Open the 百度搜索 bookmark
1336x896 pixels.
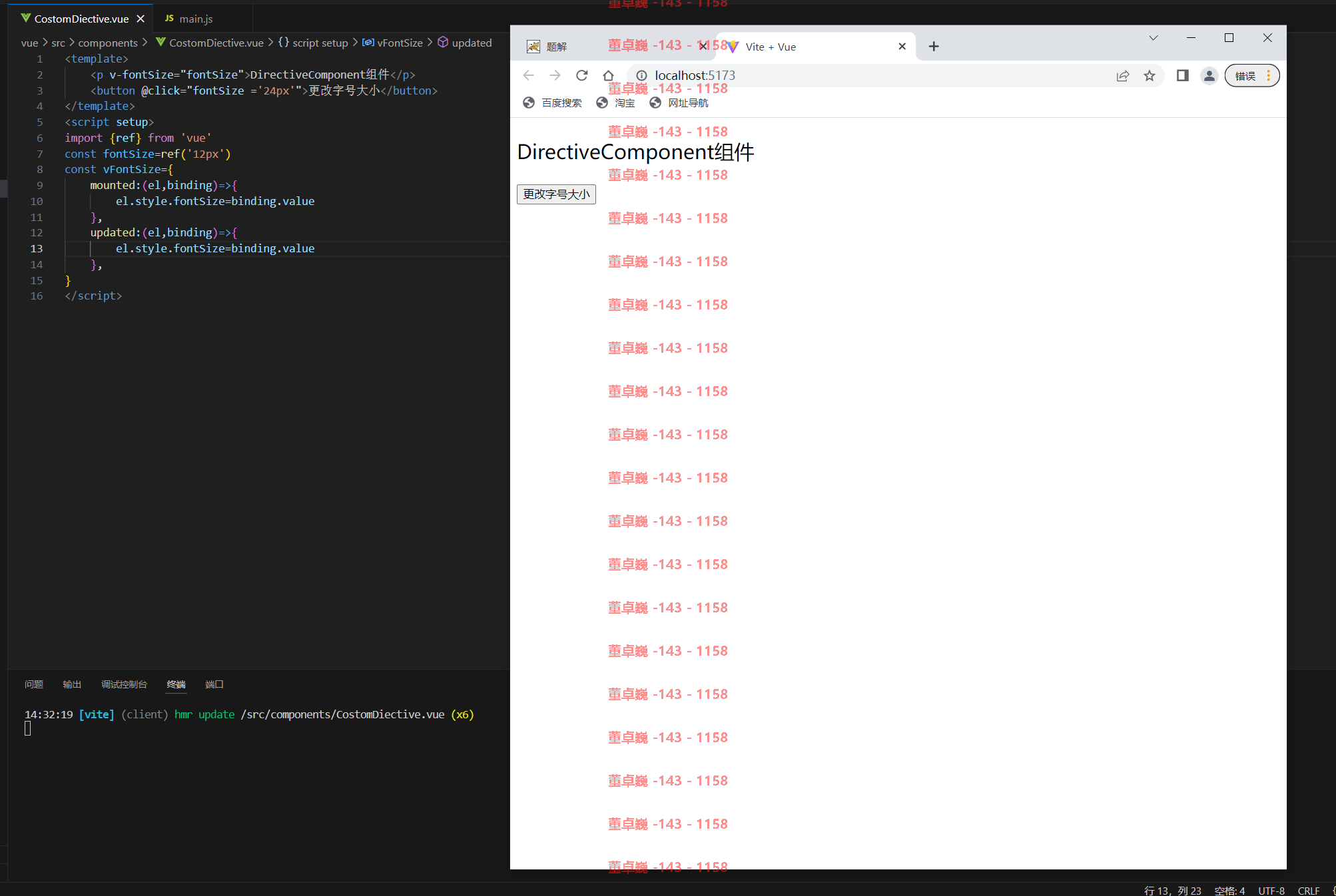click(552, 103)
